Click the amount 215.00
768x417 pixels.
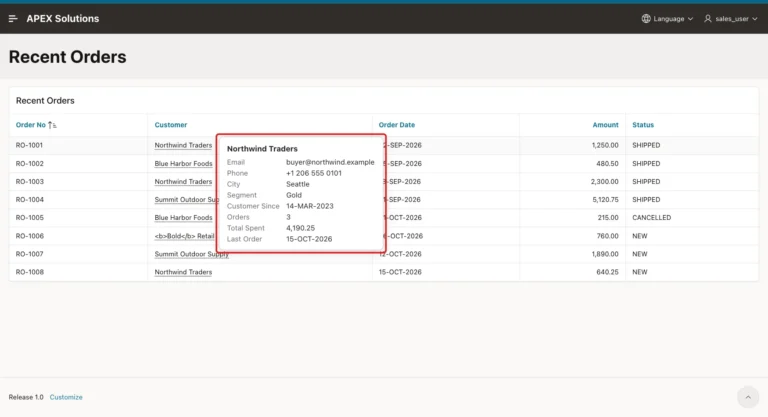[608, 218]
